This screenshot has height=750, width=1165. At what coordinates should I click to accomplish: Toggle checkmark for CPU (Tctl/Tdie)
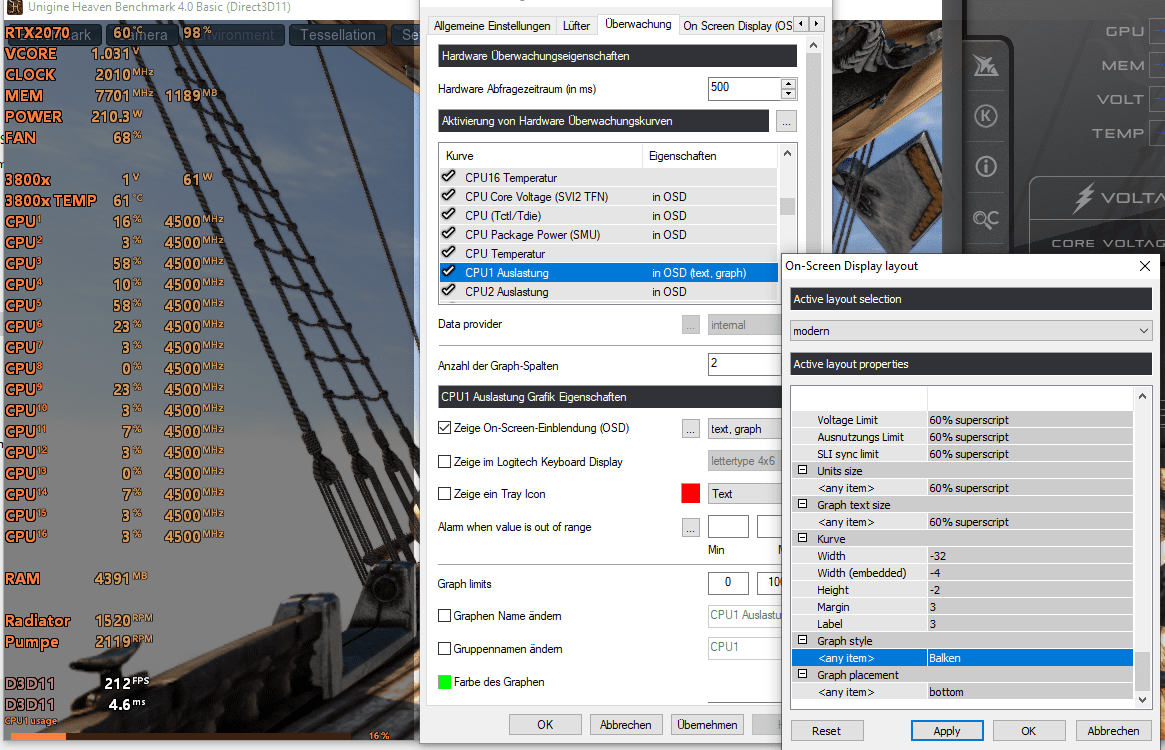pos(449,215)
